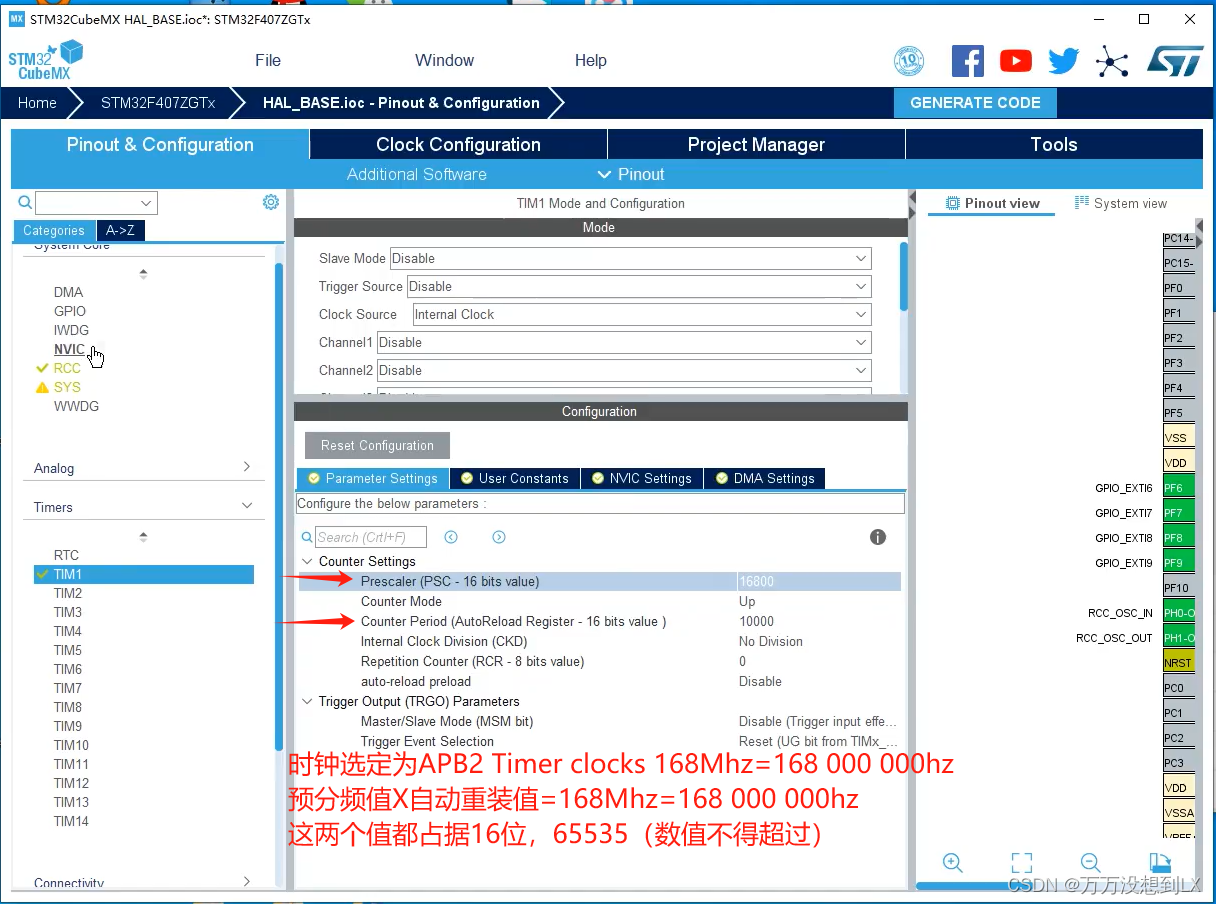Click the ST community network icon
The width and height of the screenshot is (1216, 904).
tap(1112, 61)
